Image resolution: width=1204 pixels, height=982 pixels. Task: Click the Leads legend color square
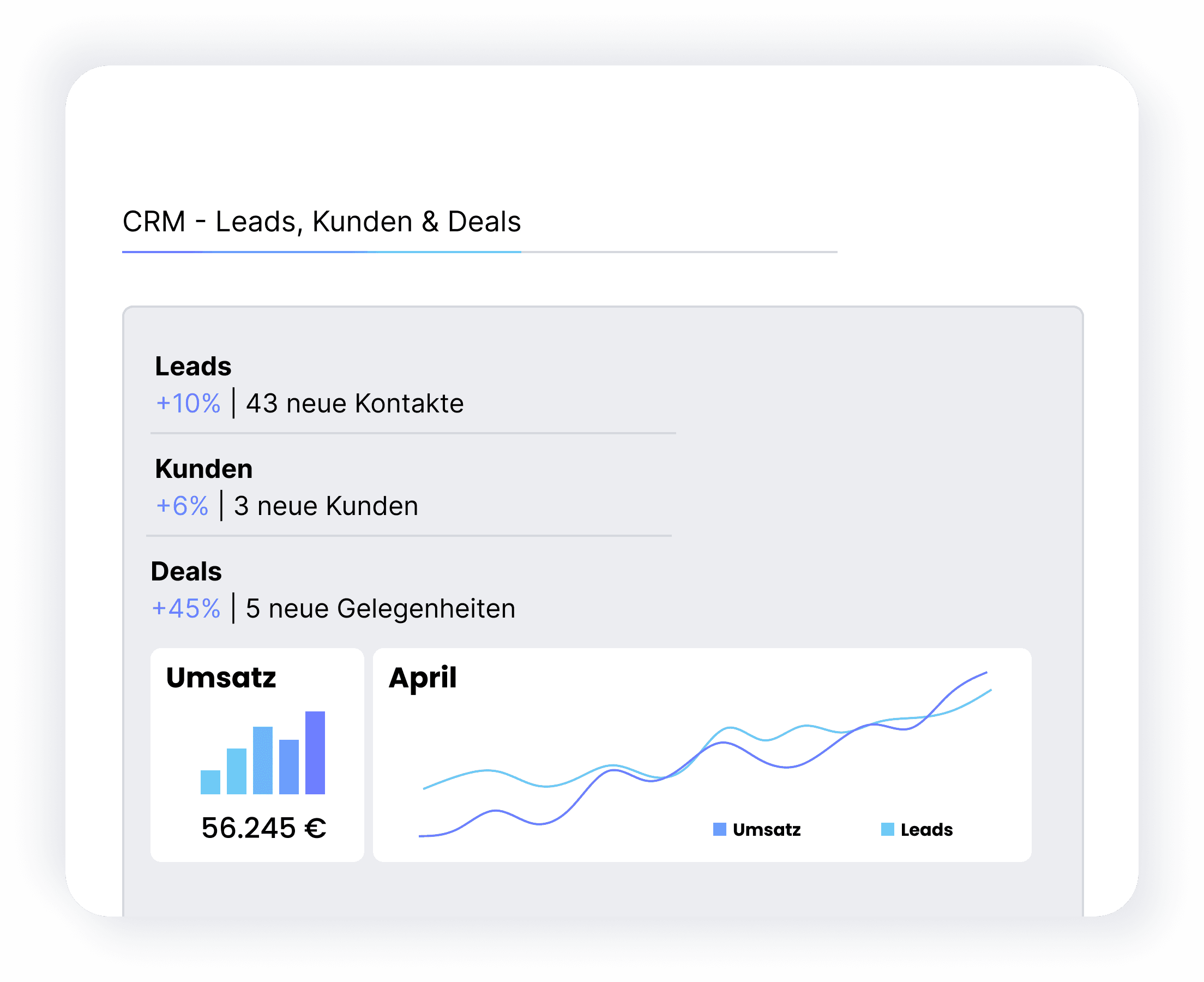pos(887,829)
